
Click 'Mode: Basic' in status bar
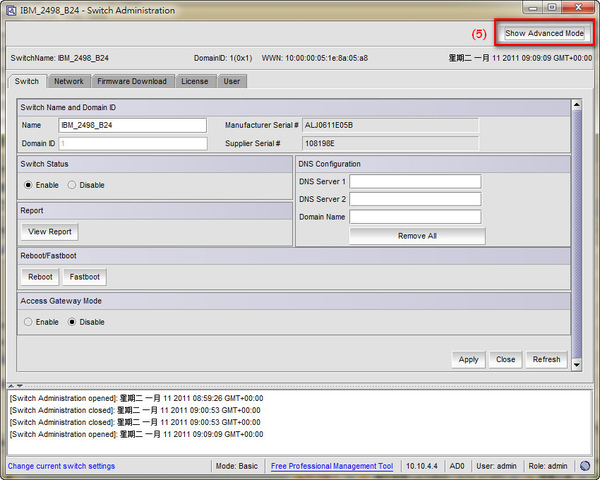click(x=236, y=466)
